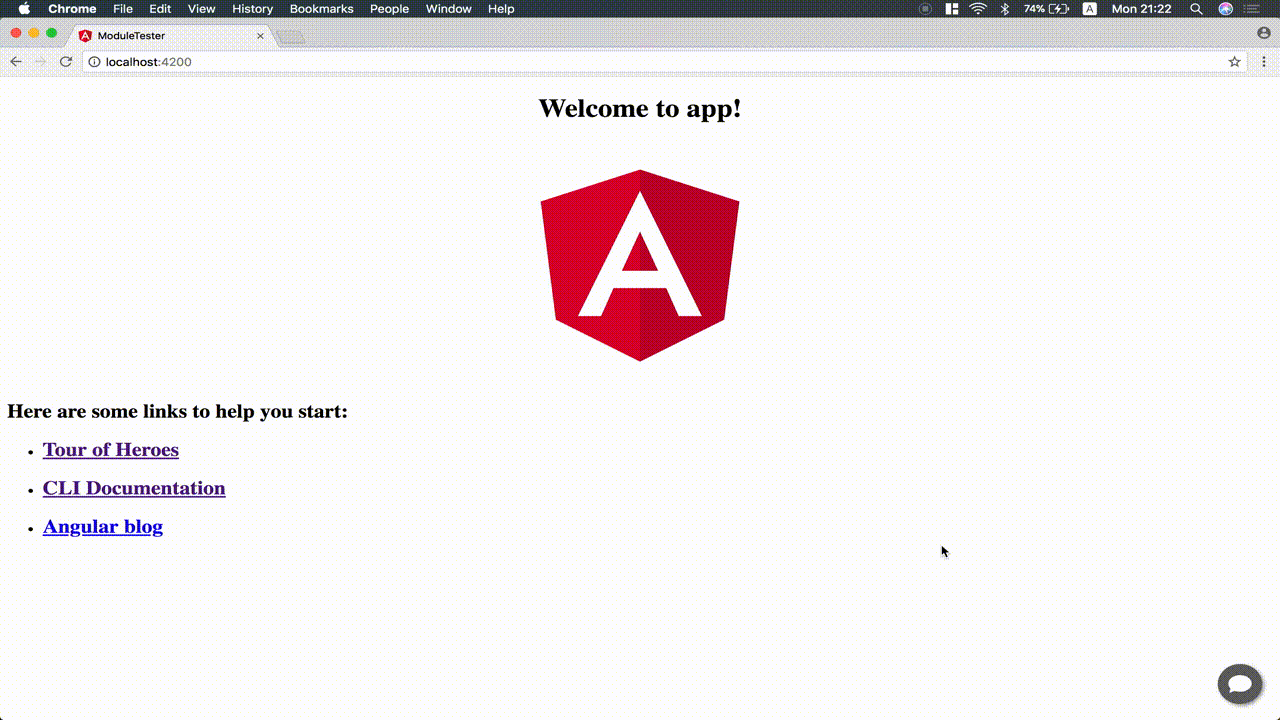1280x720 pixels.
Task: Open the File menu
Action: coord(123,9)
